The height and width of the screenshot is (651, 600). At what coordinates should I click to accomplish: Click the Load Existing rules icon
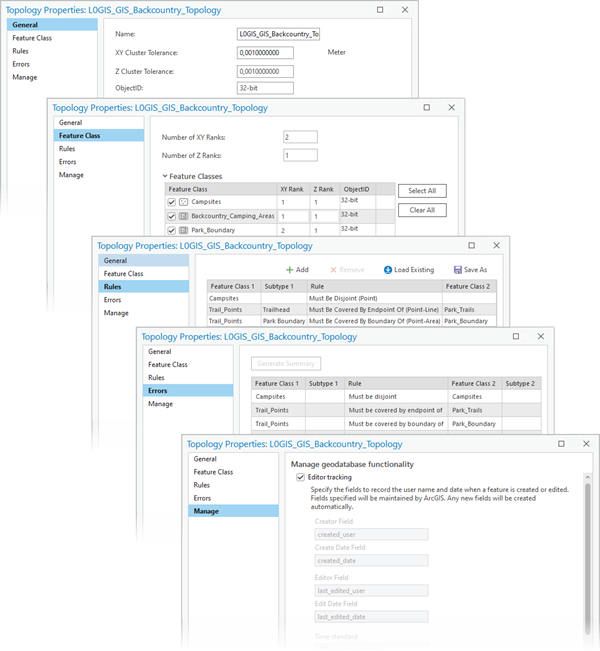coord(388,270)
